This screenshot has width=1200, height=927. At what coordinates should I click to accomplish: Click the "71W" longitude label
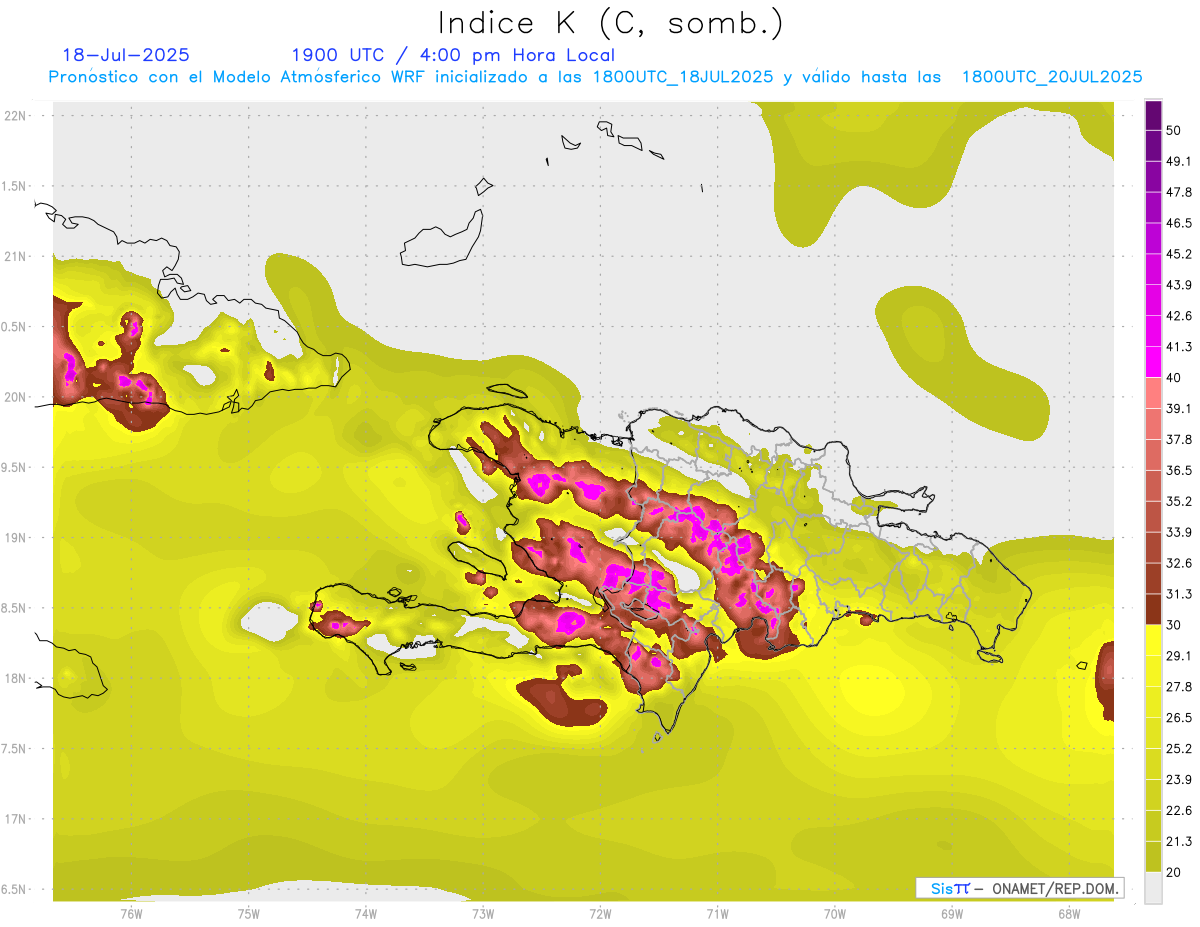717,913
